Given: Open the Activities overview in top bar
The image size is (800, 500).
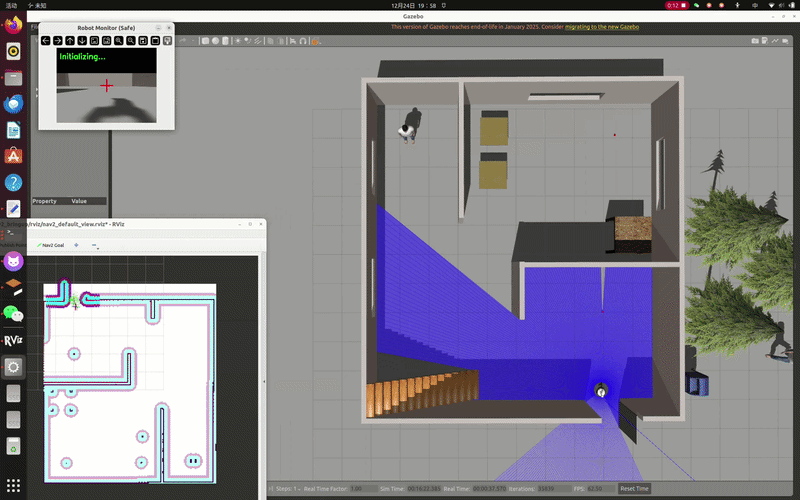Looking at the screenshot, I should [11, 5].
